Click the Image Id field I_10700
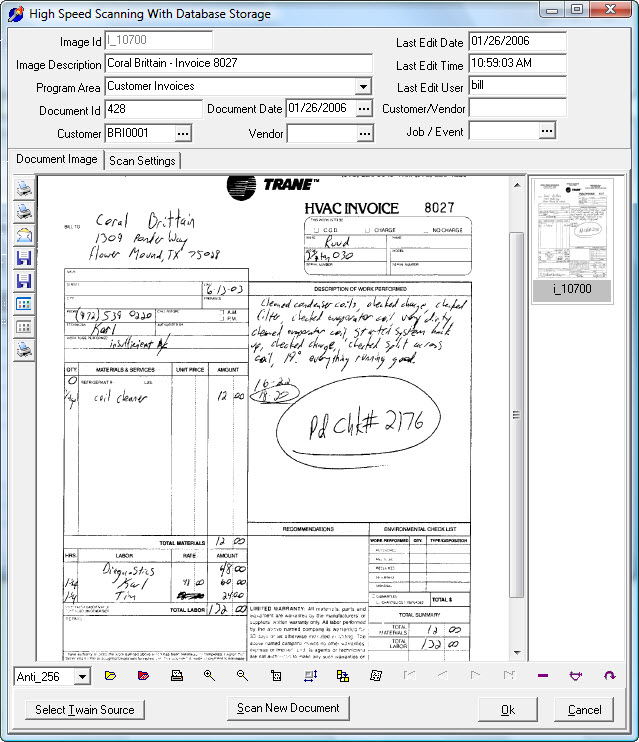Image resolution: width=639 pixels, height=742 pixels. (159, 40)
